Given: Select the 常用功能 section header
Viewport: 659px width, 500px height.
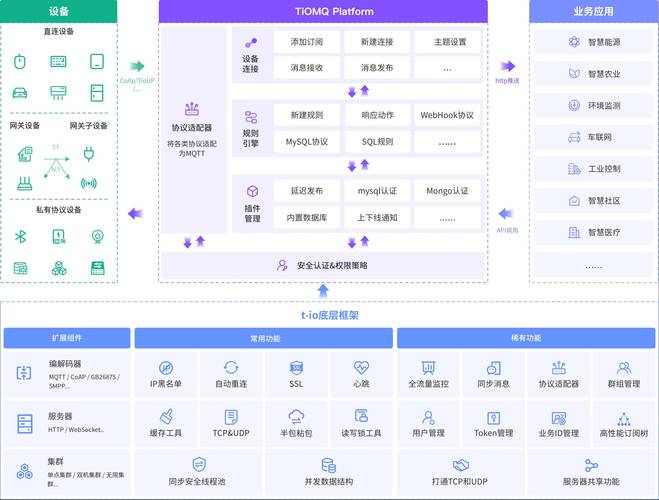Looking at the screenshot, I should 264,338.
